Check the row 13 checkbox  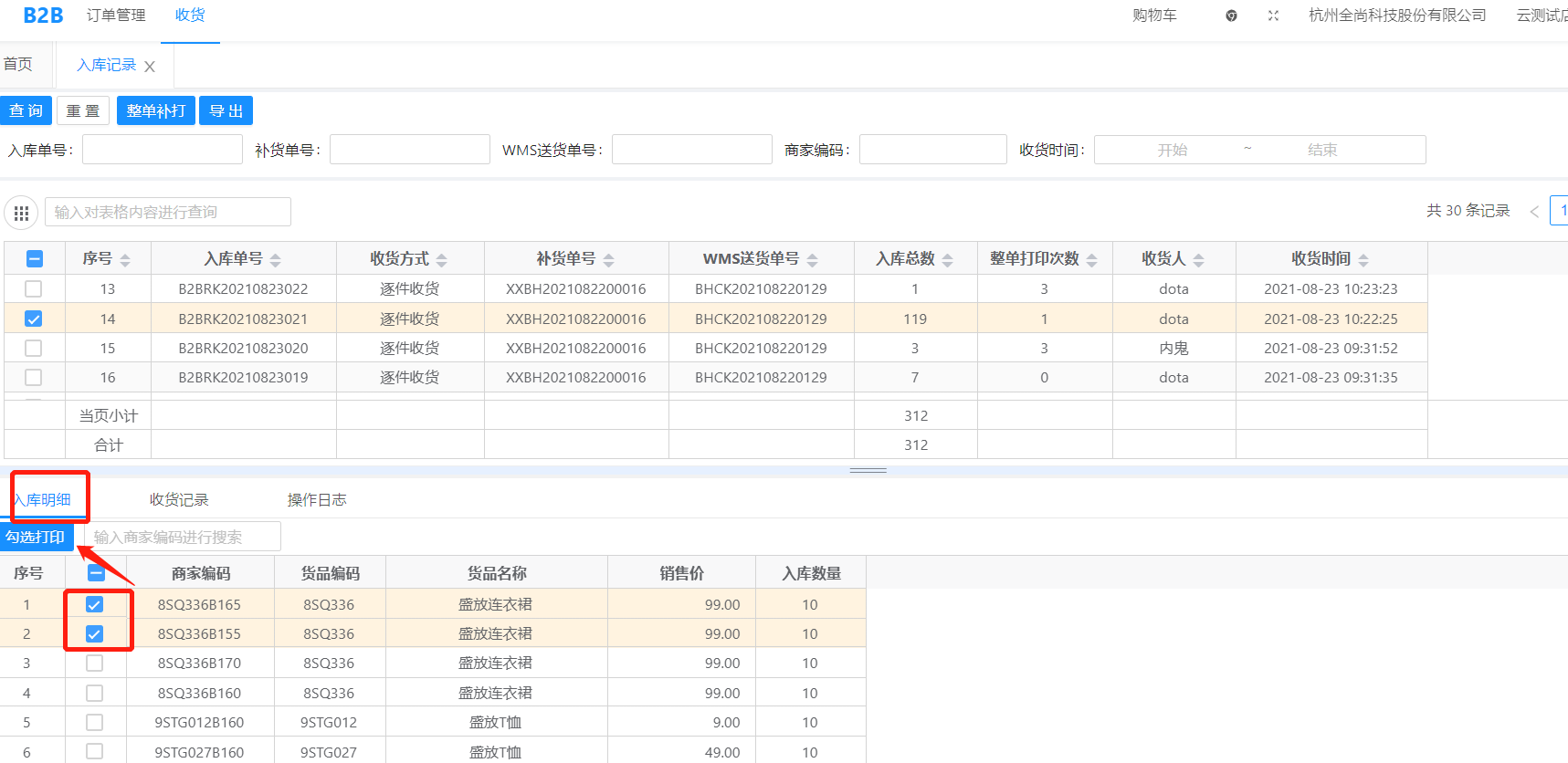point(34,289)
